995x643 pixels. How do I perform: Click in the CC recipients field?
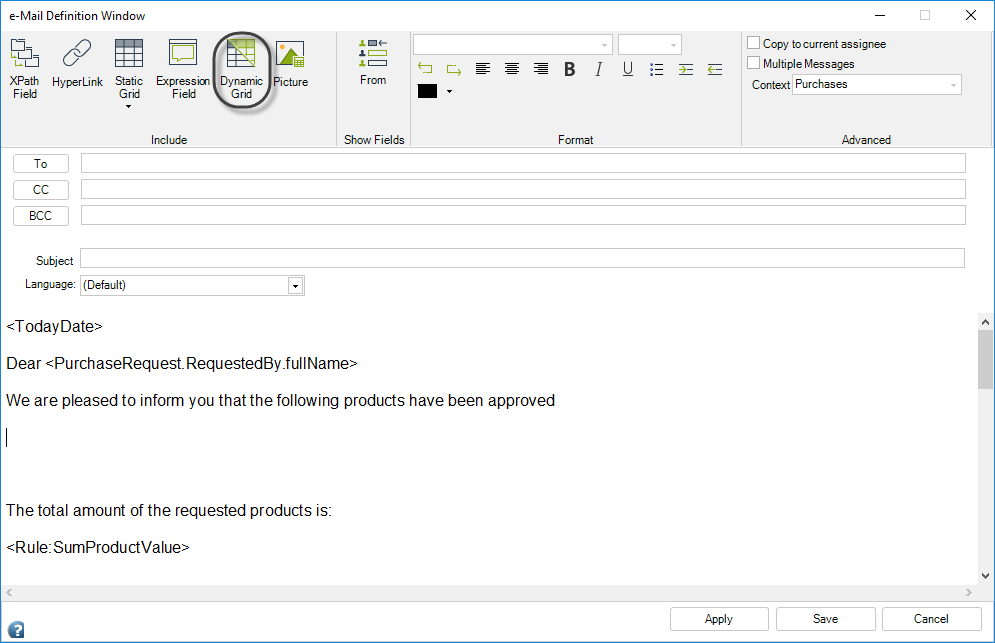(x=523, y=189)
